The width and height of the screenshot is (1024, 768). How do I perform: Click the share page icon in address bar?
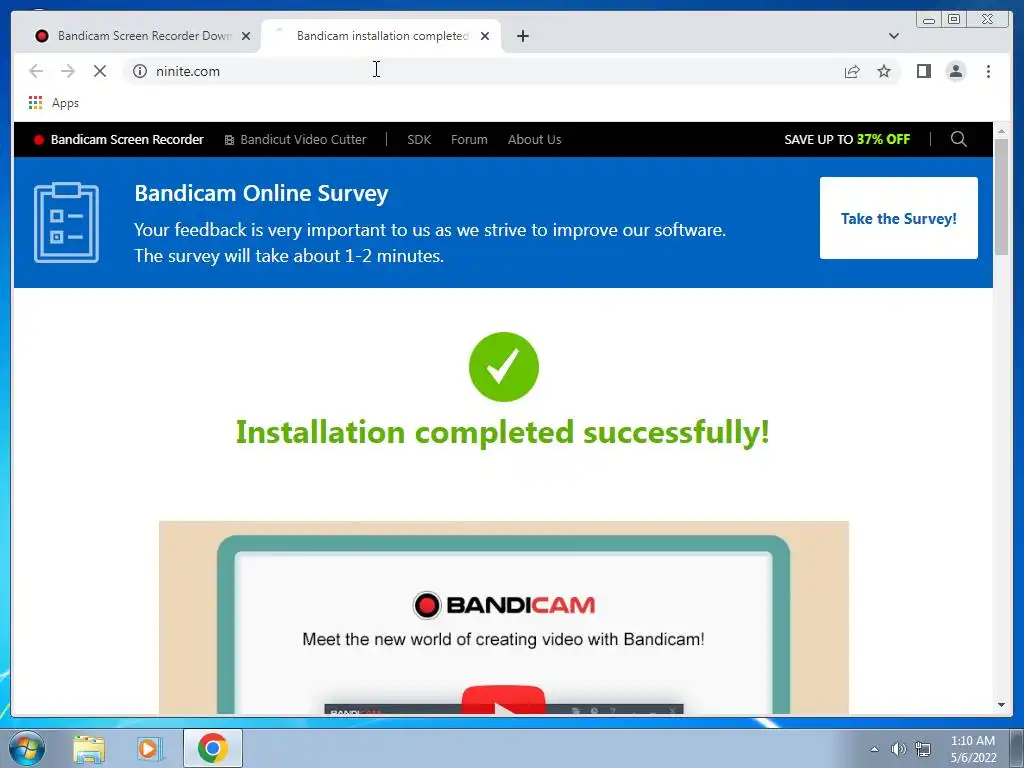pyautogui.click(x=852, y=71)
